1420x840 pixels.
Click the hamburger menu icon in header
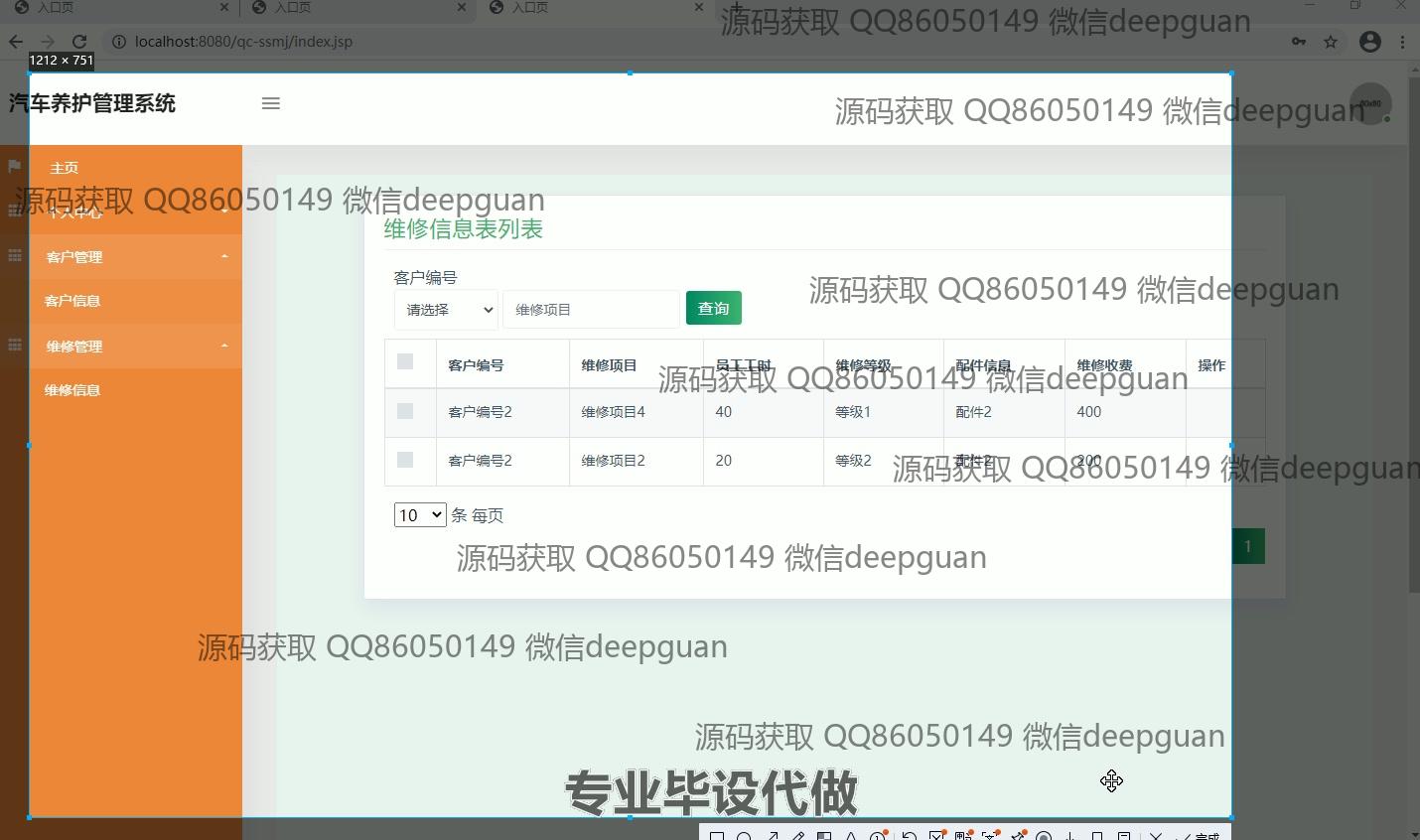(x=270, y=103)
